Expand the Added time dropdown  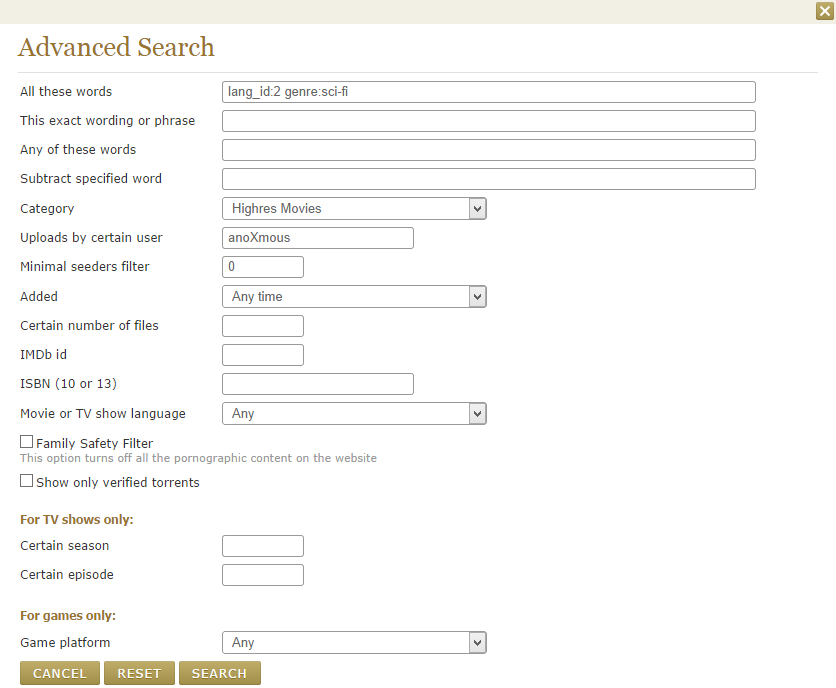354,297
